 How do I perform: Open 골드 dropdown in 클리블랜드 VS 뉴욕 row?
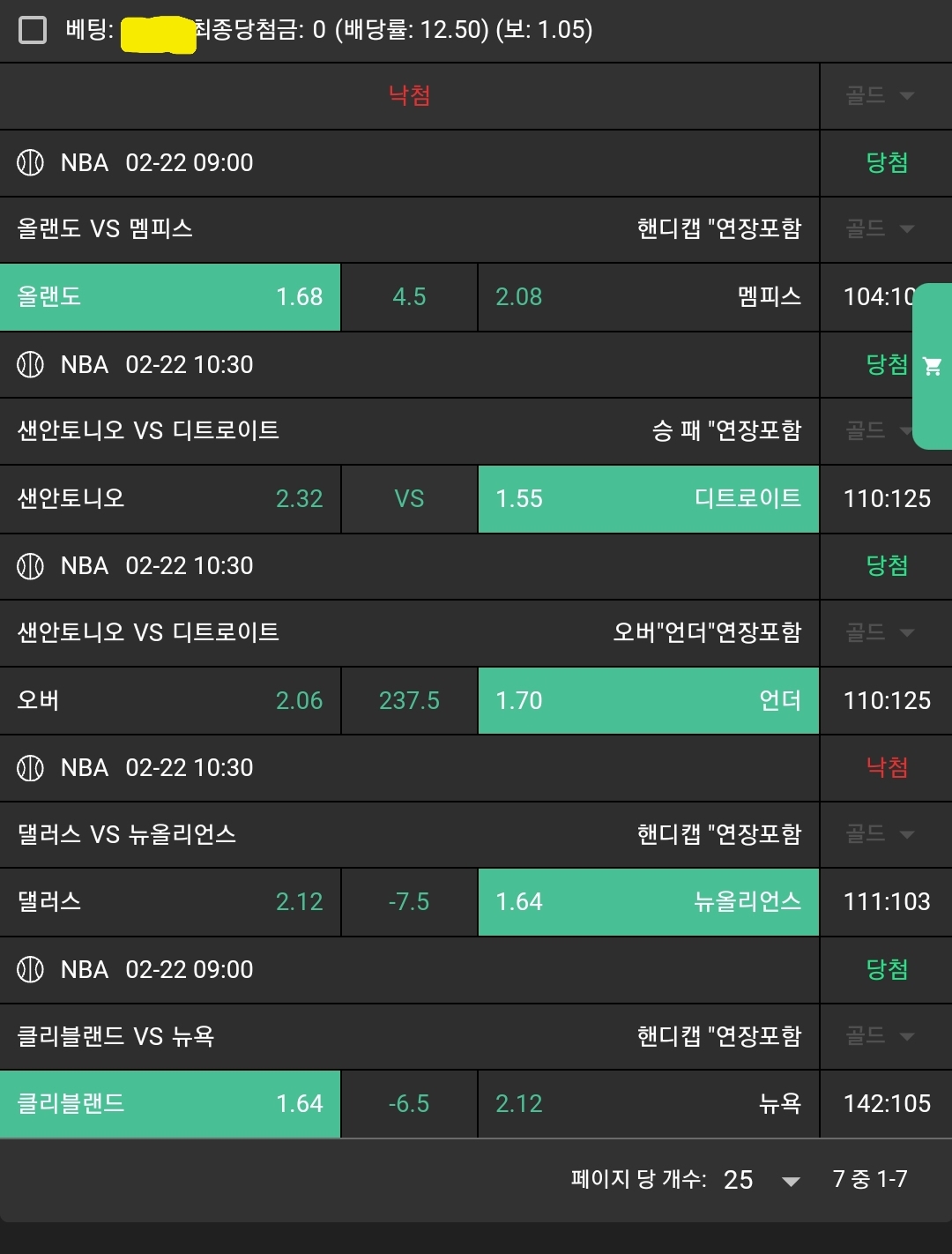(880, 1036)
